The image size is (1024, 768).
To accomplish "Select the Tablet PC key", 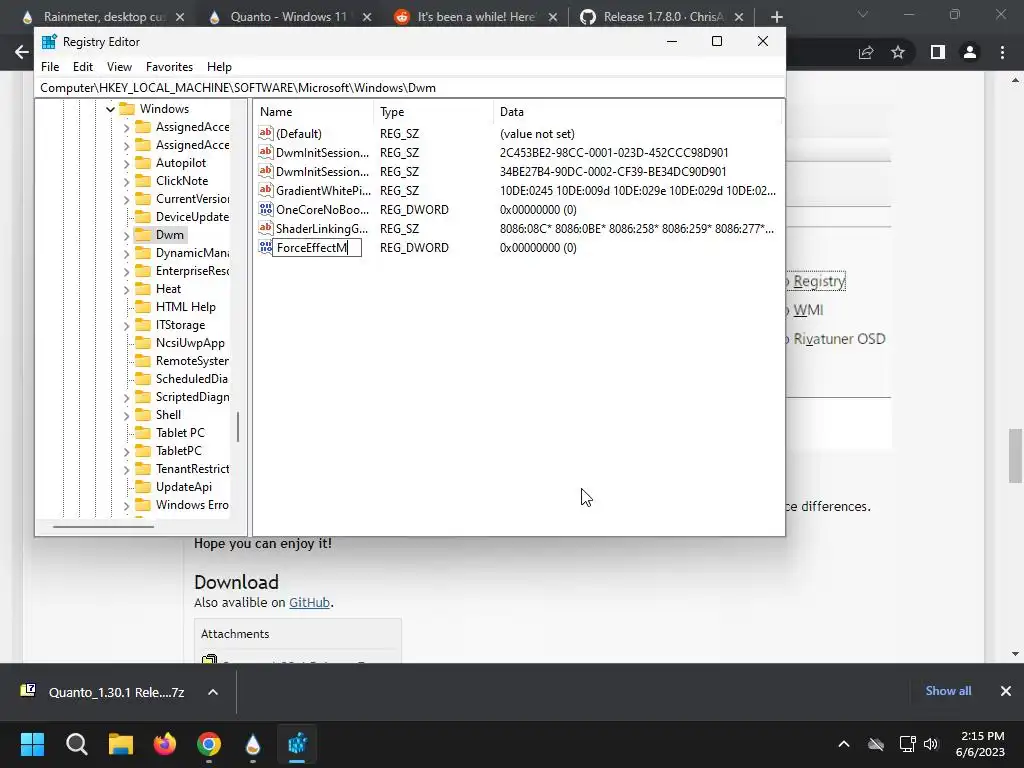I will click(180, 433).
